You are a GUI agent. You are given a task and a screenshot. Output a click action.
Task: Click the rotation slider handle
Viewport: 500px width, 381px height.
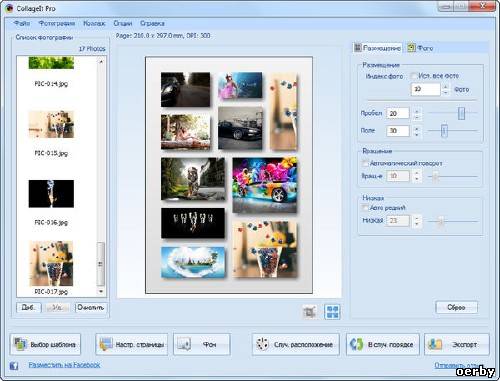(x=435, y=176)
